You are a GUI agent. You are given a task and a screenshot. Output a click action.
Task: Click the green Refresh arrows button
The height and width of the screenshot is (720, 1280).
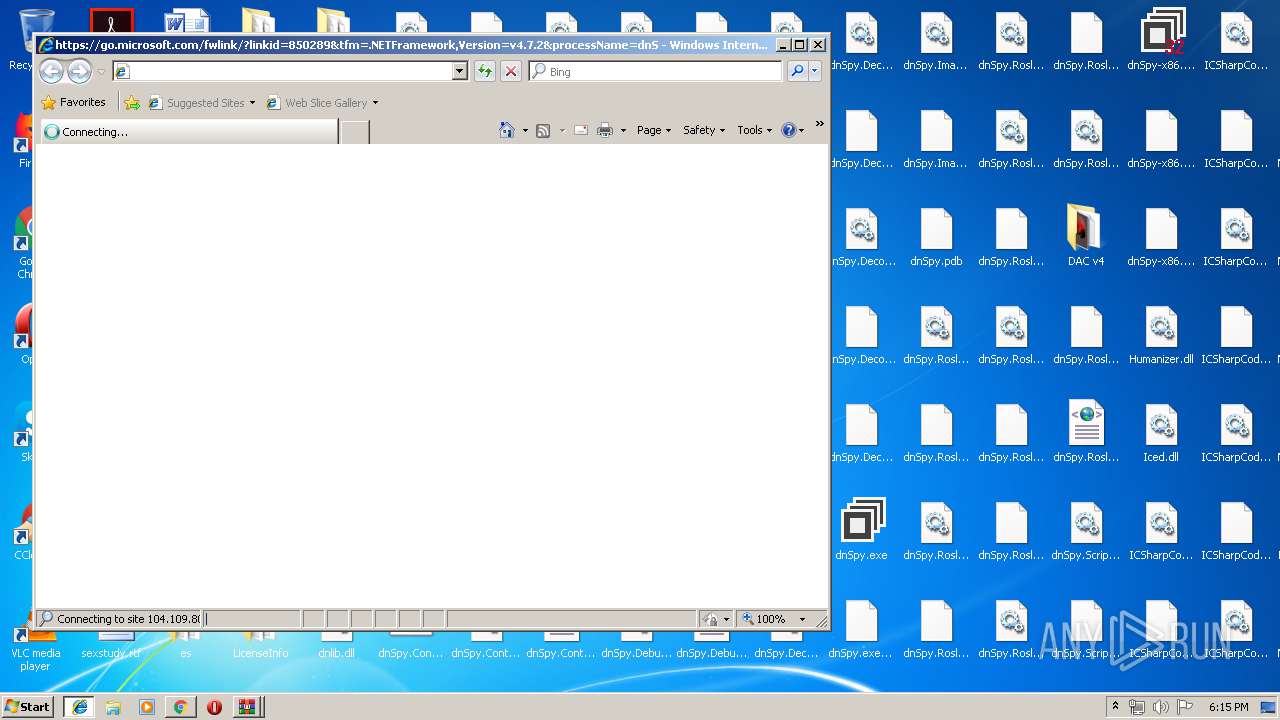pos(485,71)
